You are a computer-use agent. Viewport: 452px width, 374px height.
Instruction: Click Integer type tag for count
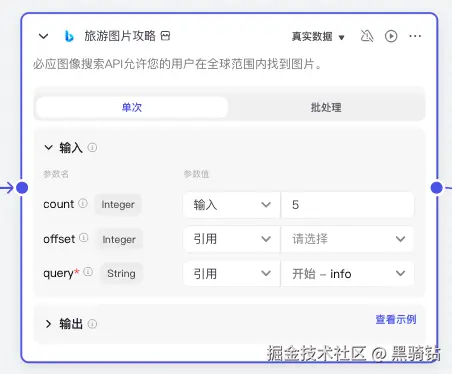[x=118, y=205]
